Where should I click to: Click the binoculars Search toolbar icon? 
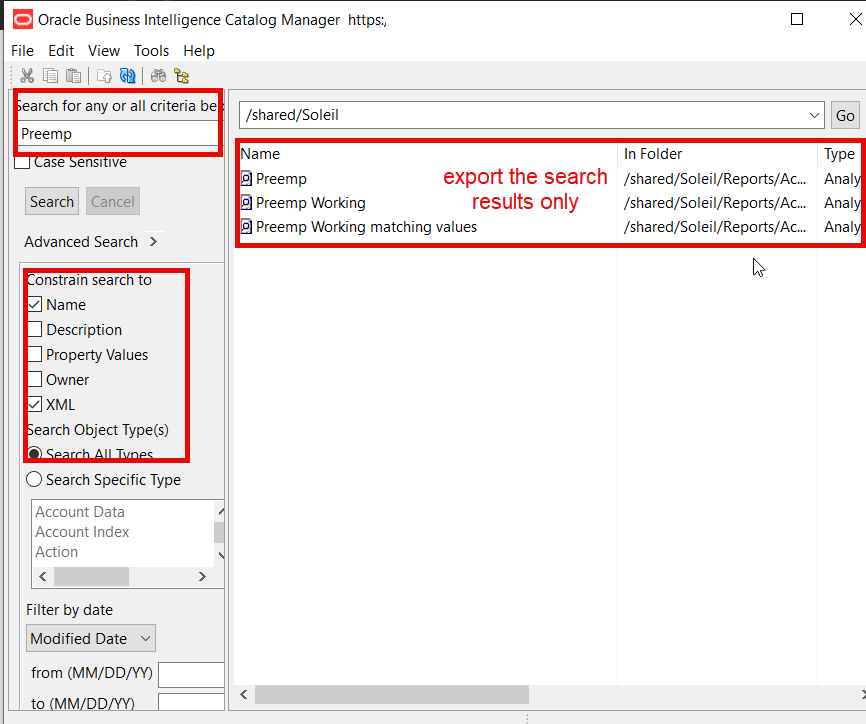click(x=159, y=76)
